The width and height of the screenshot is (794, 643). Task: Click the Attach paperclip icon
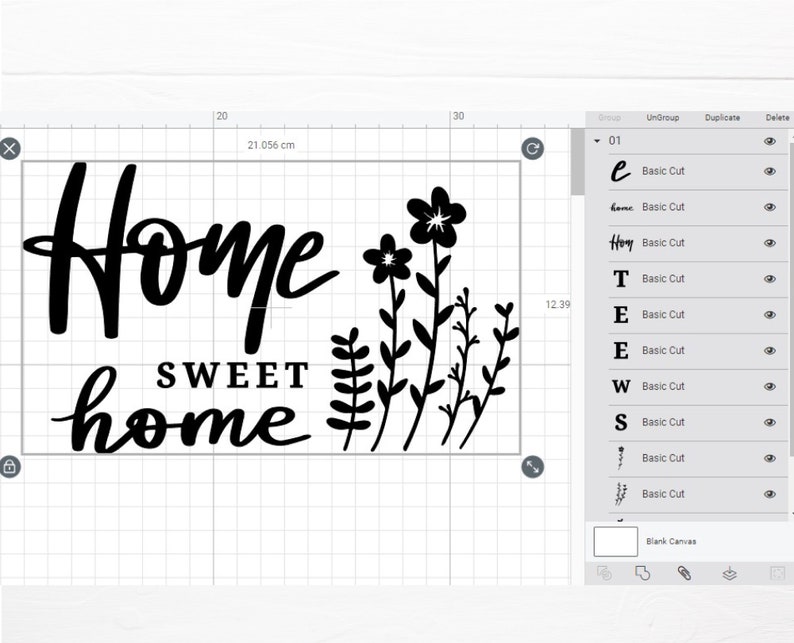[x=685, y=573]
